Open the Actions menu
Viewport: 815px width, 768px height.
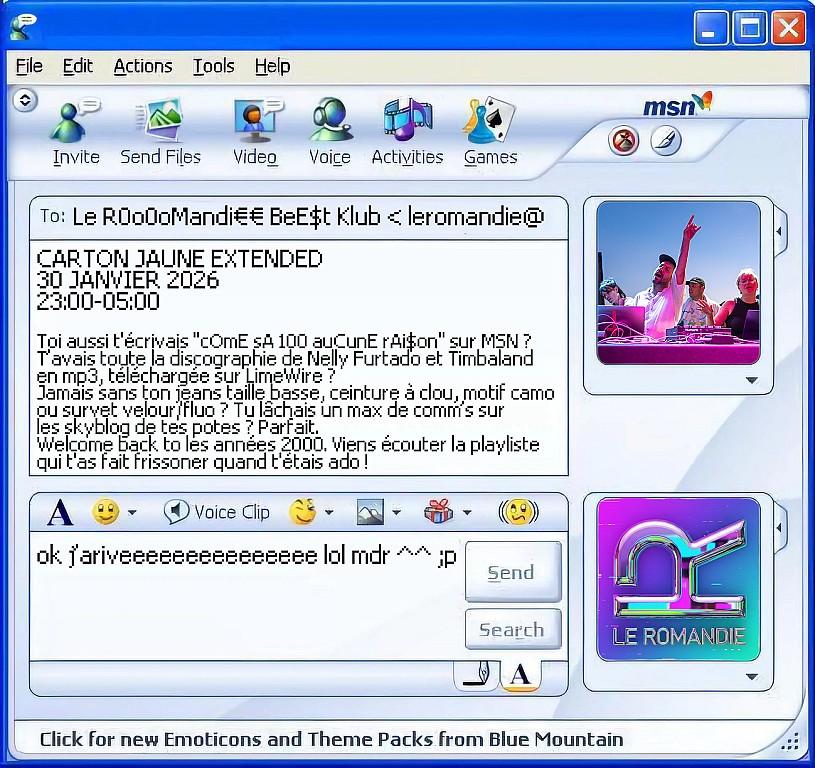click(x=142, y=66)
